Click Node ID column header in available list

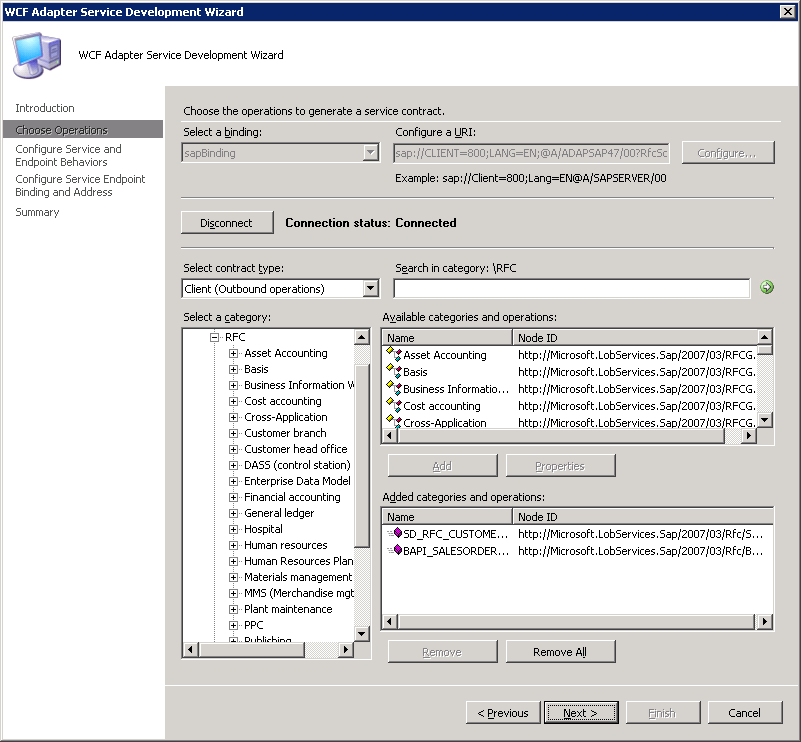tap(635, 338)
